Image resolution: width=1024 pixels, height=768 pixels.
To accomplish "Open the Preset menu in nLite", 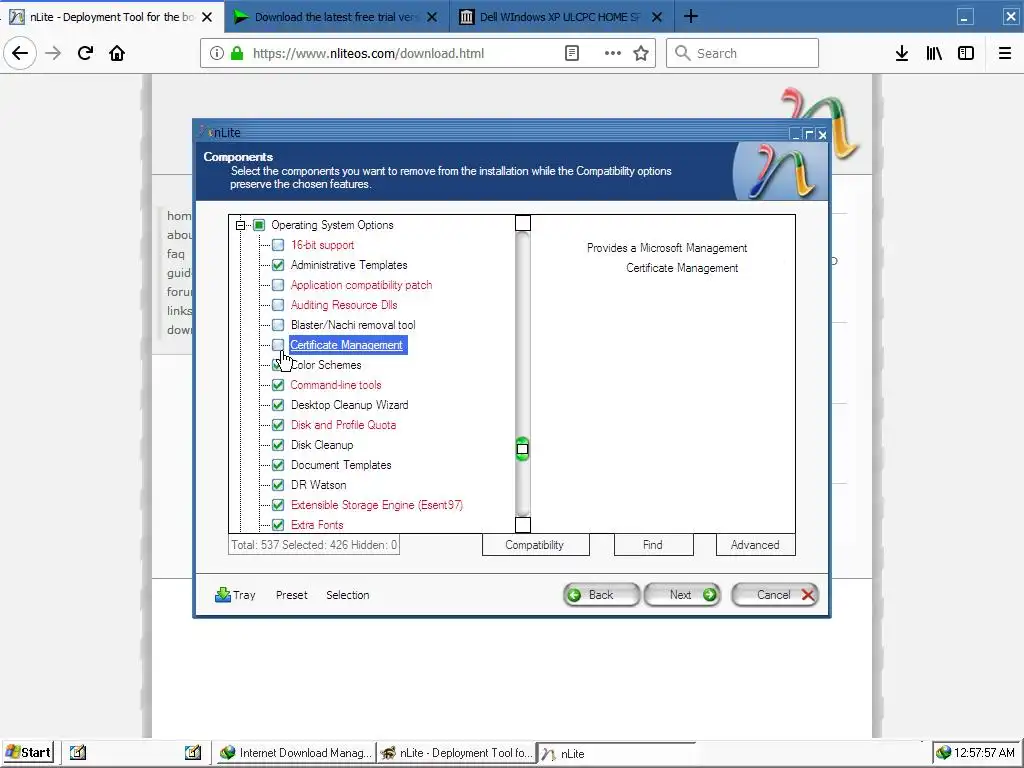I will (x=291, y=595).
